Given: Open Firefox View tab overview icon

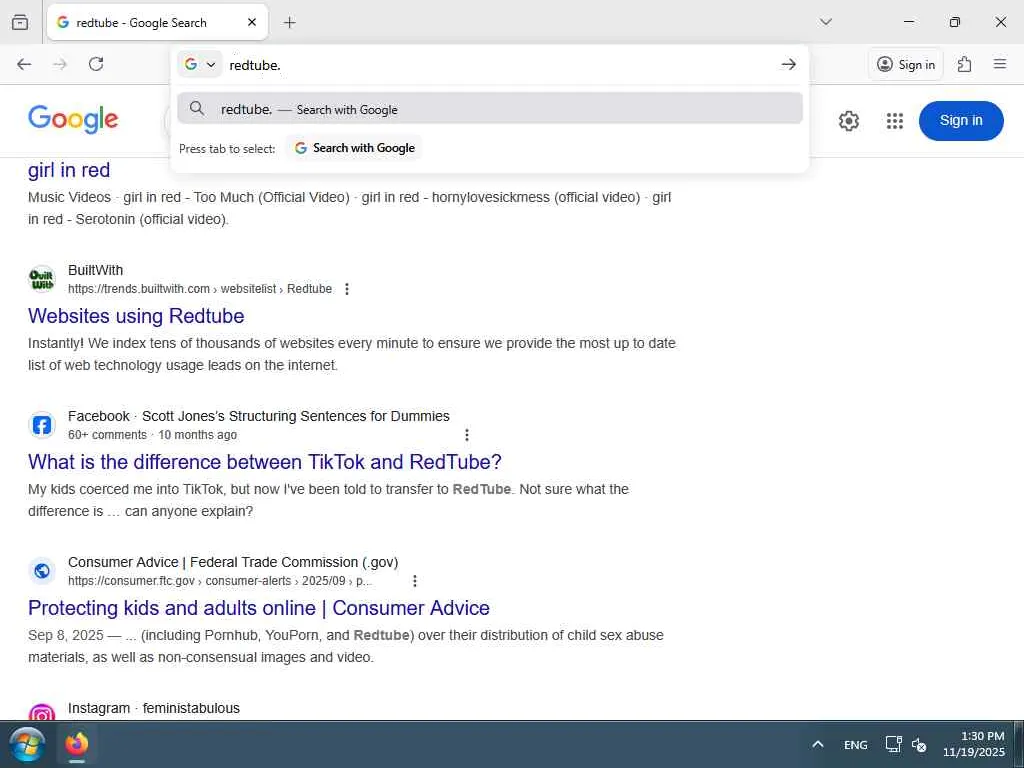Looking at the screenshot, I should pyautogui.click(x=20, y=22).
